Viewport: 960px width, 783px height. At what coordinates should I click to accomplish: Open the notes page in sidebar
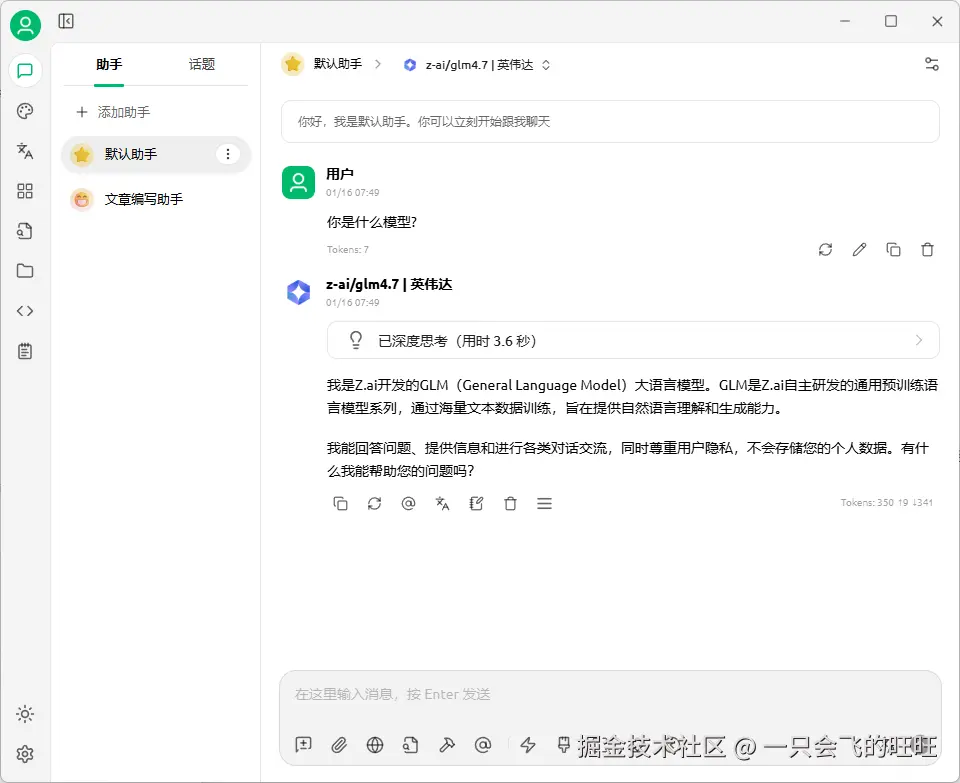pyautogui.click(x=25, y=351)
